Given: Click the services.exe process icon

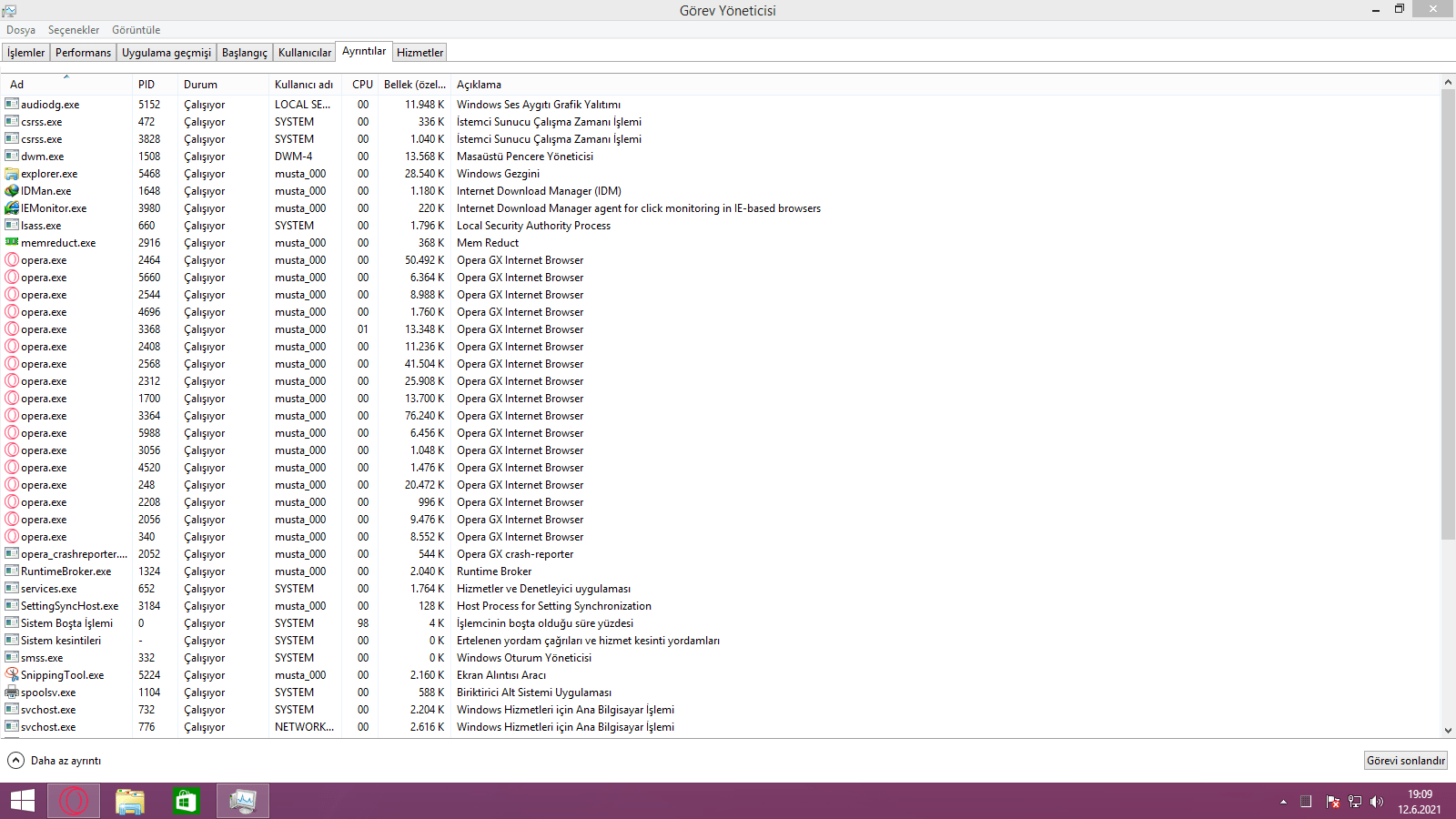Looking at the screenshot, I should click(12, 588).
